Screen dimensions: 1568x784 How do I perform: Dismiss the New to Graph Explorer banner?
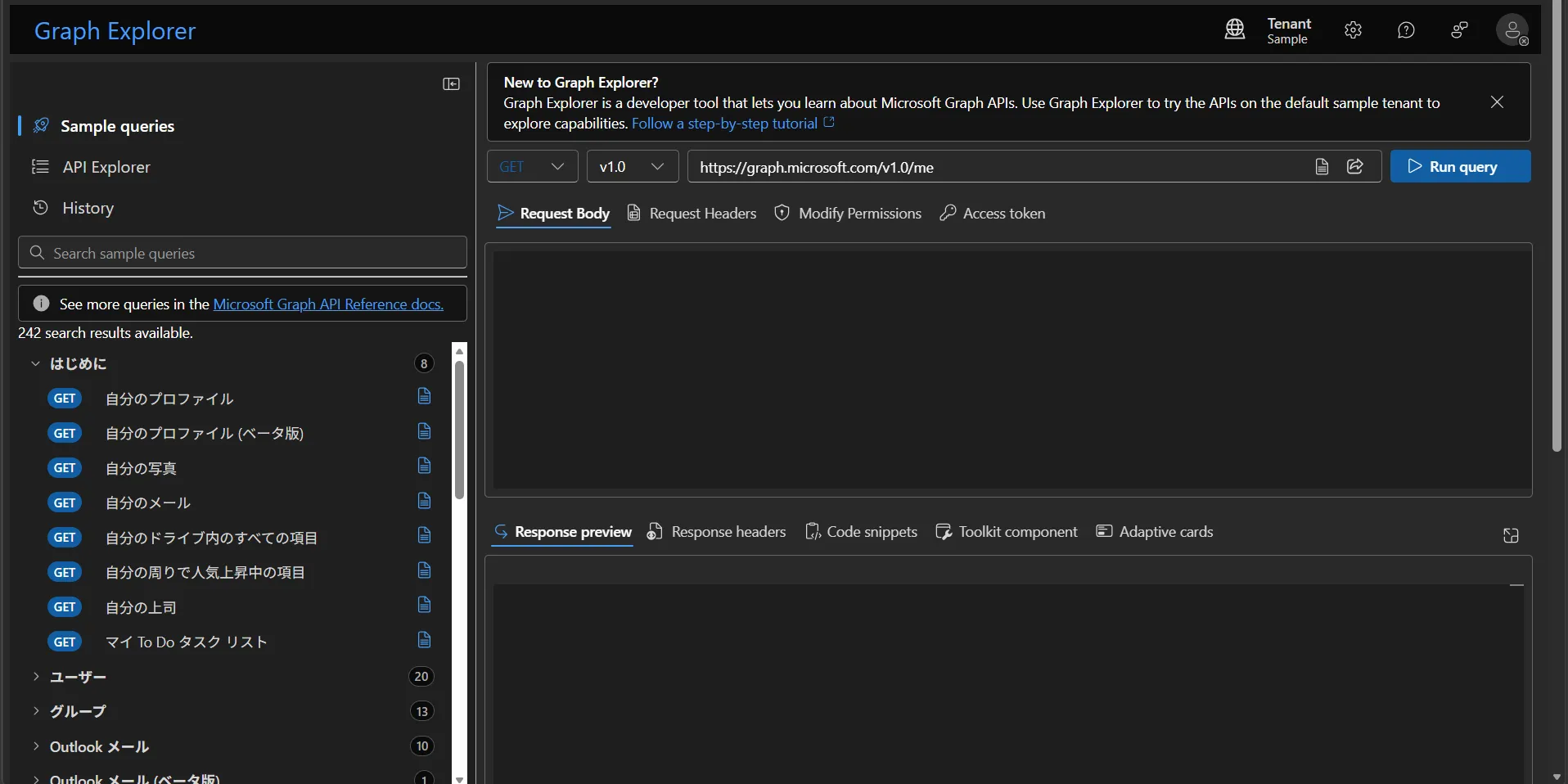1497,102
